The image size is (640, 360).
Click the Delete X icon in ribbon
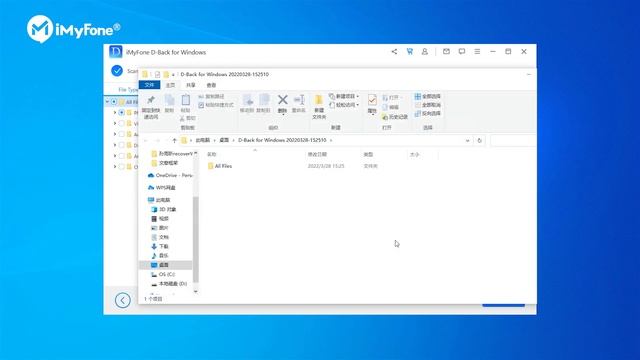tap(282, 100)
